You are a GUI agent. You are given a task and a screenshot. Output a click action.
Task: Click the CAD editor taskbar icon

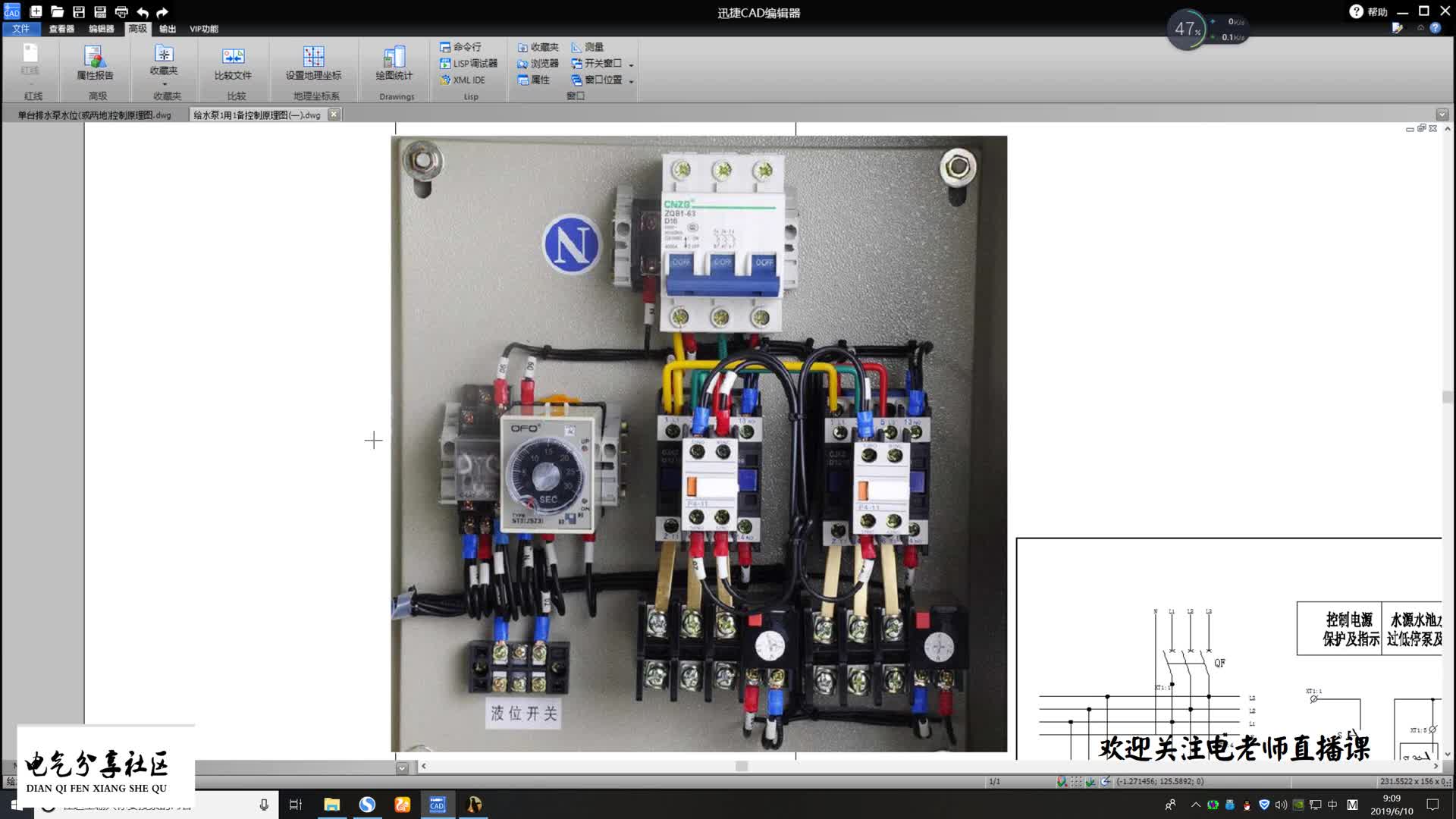pyautogui.click(x=437, y=805)
